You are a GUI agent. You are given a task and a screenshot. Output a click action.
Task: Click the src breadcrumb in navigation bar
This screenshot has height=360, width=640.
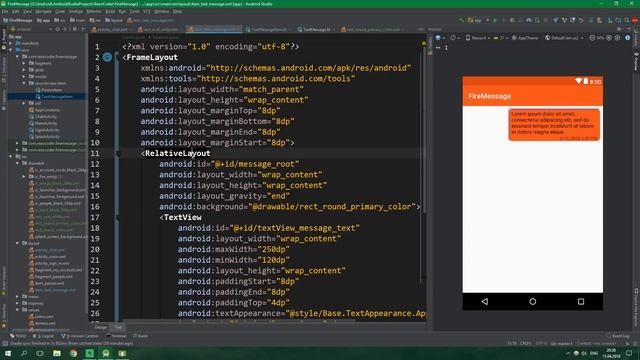coord(60,20)
